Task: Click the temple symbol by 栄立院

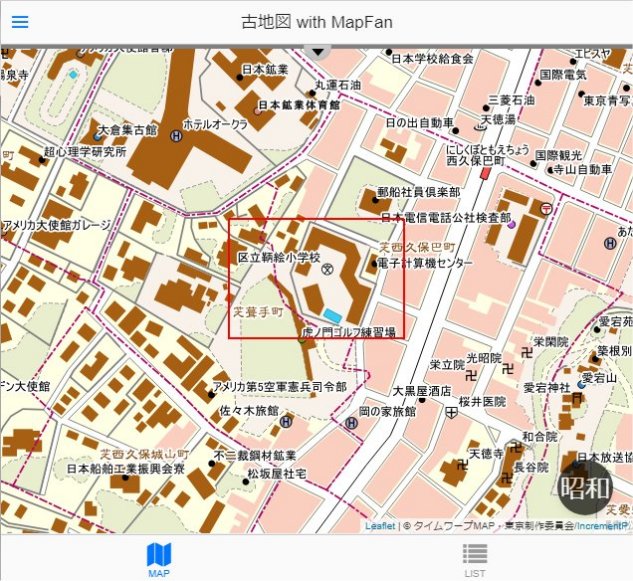Action: pyautogui.click(x=471, y=376)
